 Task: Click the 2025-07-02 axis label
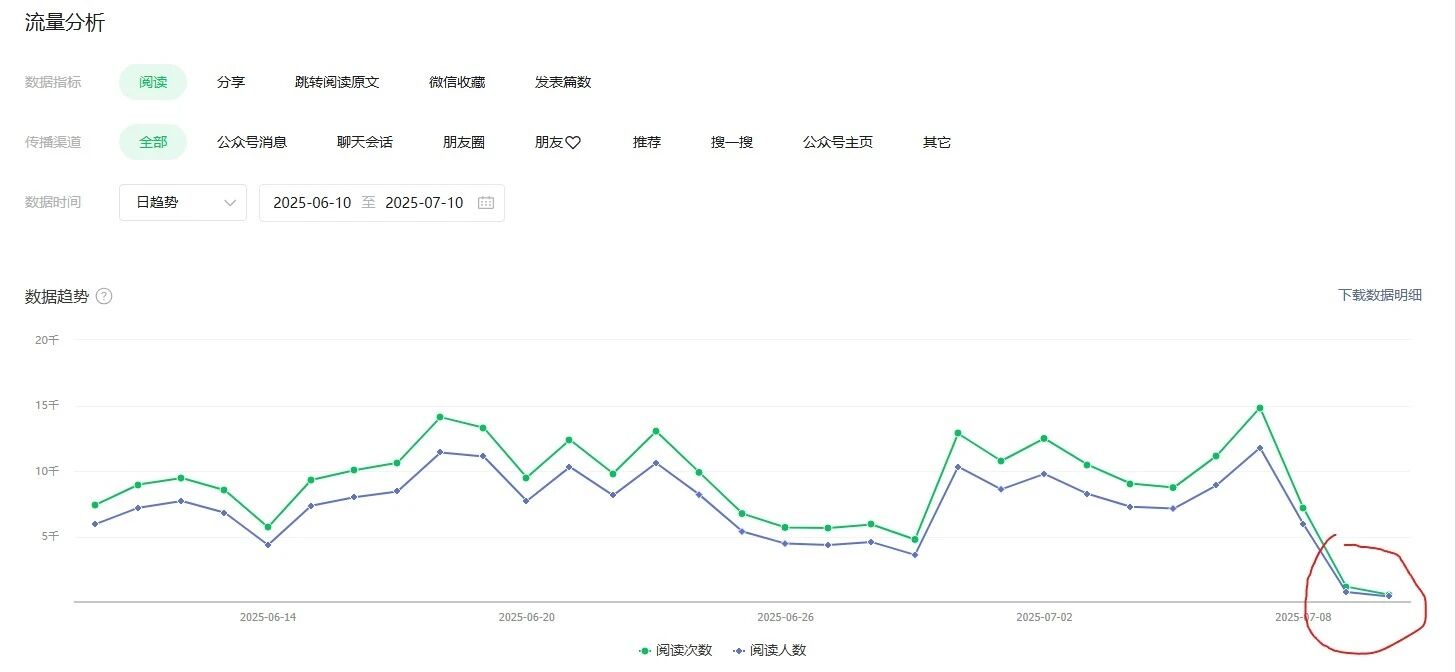point(1044,617)
